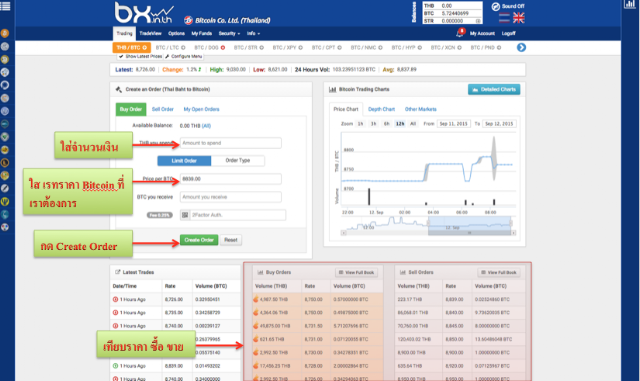Open the top-left hamburger menu icon
The width and height of the screenshot is (640, 381).
point(5,6)
